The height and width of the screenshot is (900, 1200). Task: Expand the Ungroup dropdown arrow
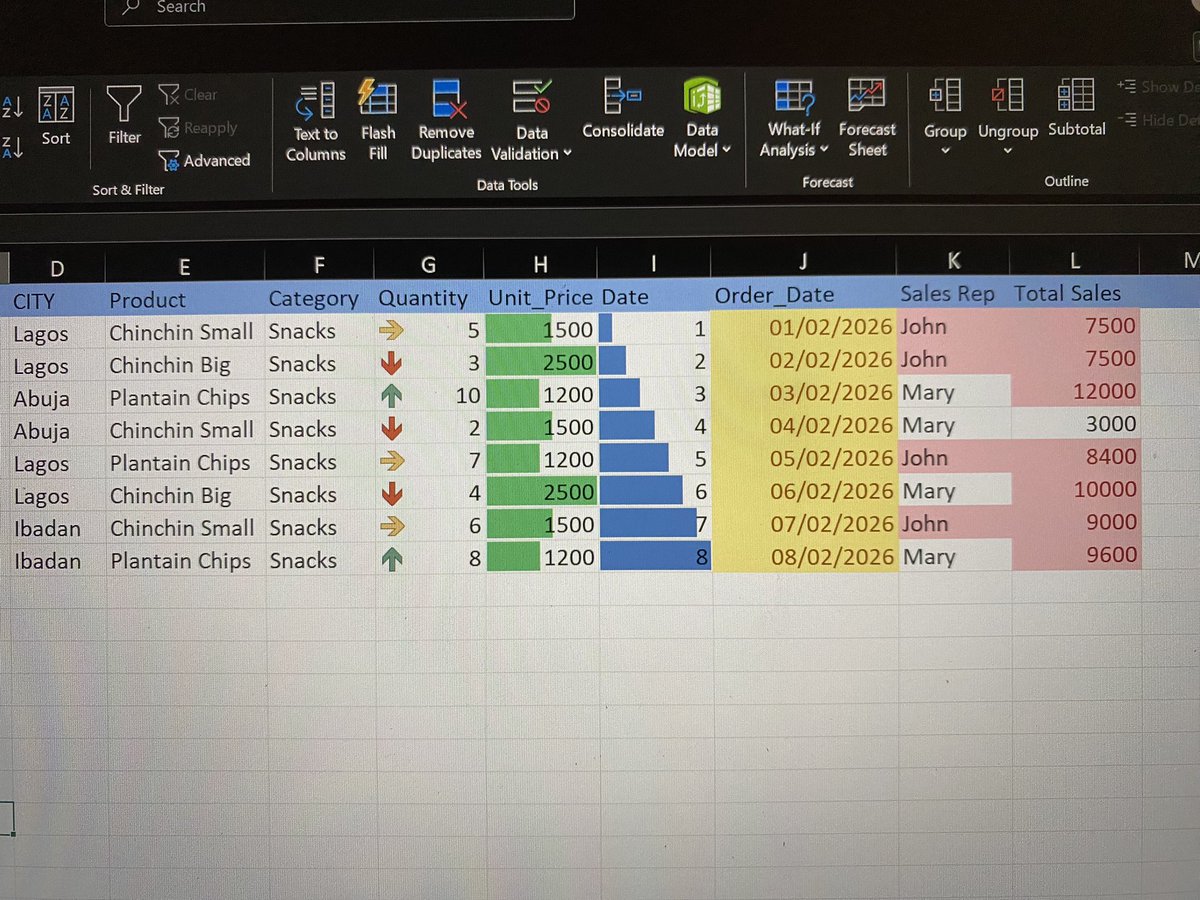tap(1008, 151)
